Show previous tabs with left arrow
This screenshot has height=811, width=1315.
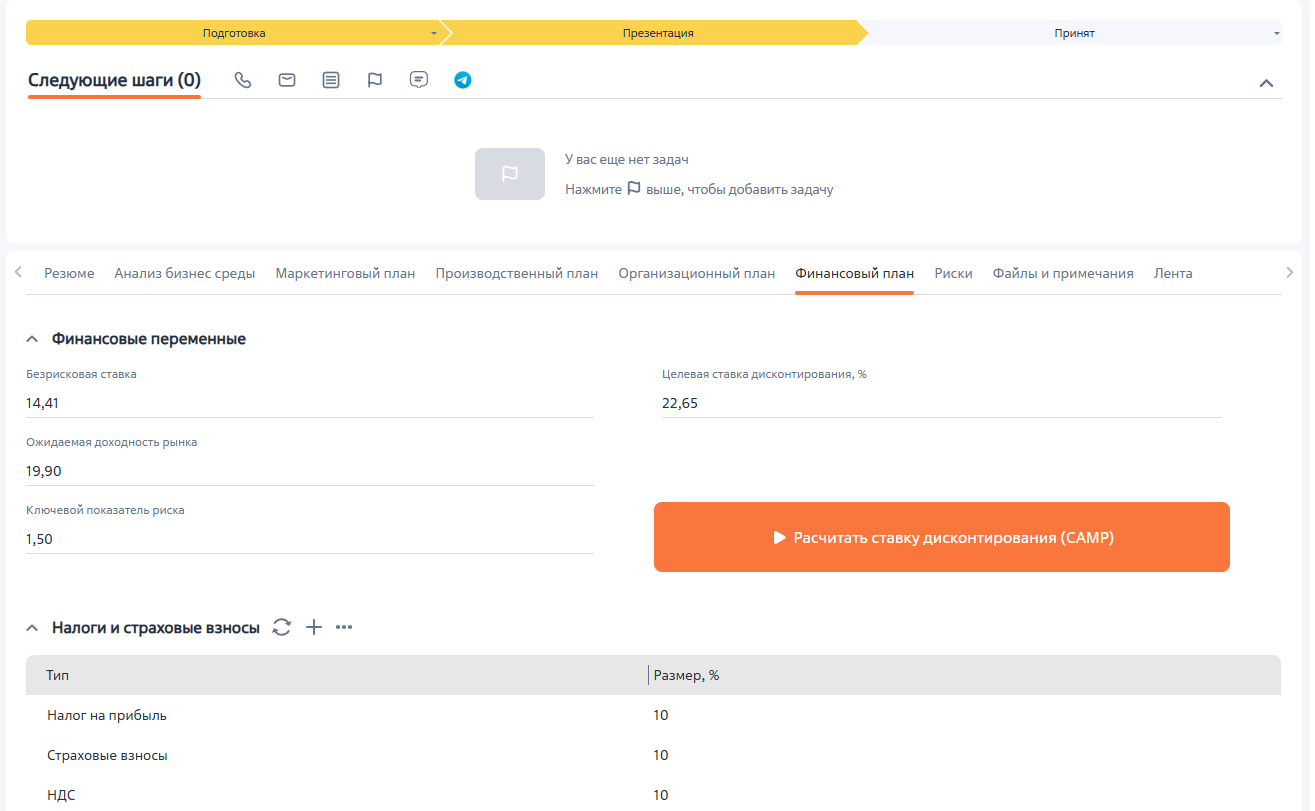pyautogui.click(x=18, y=272)
